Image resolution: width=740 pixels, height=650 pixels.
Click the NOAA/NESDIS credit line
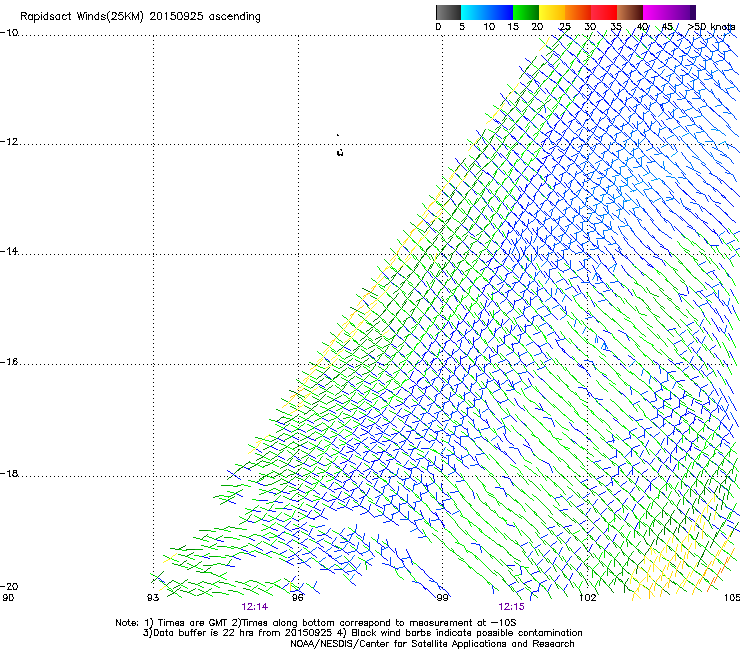(432, 644)
